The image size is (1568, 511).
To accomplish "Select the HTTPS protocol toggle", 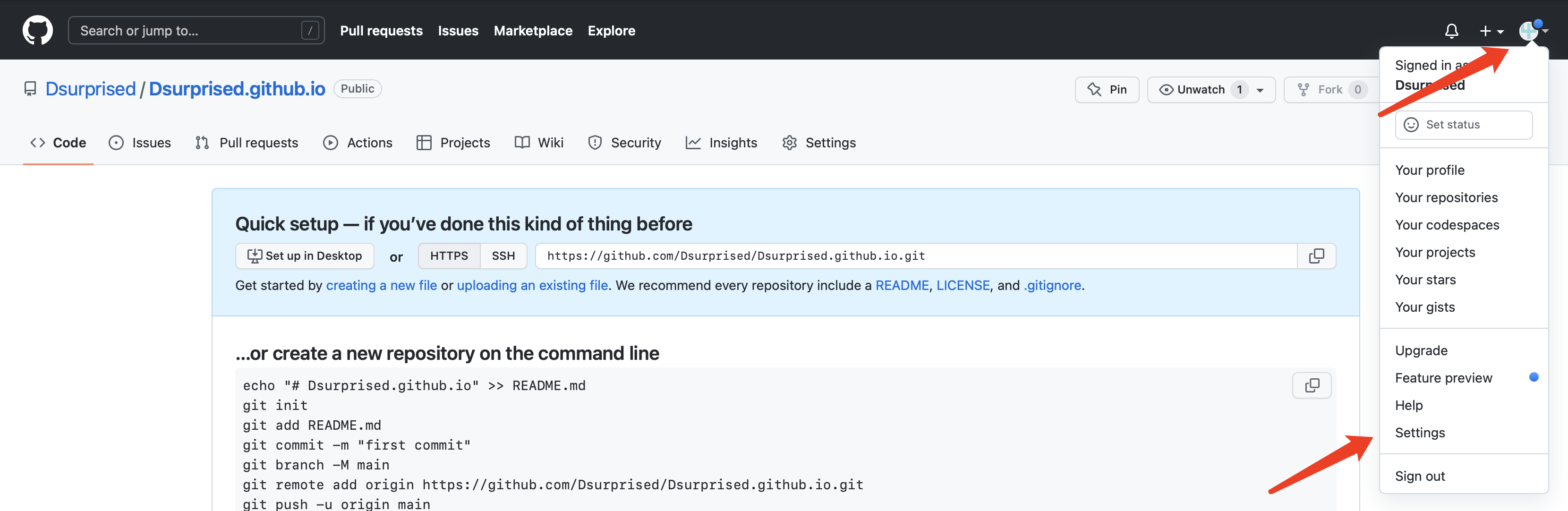I will 449,256.
